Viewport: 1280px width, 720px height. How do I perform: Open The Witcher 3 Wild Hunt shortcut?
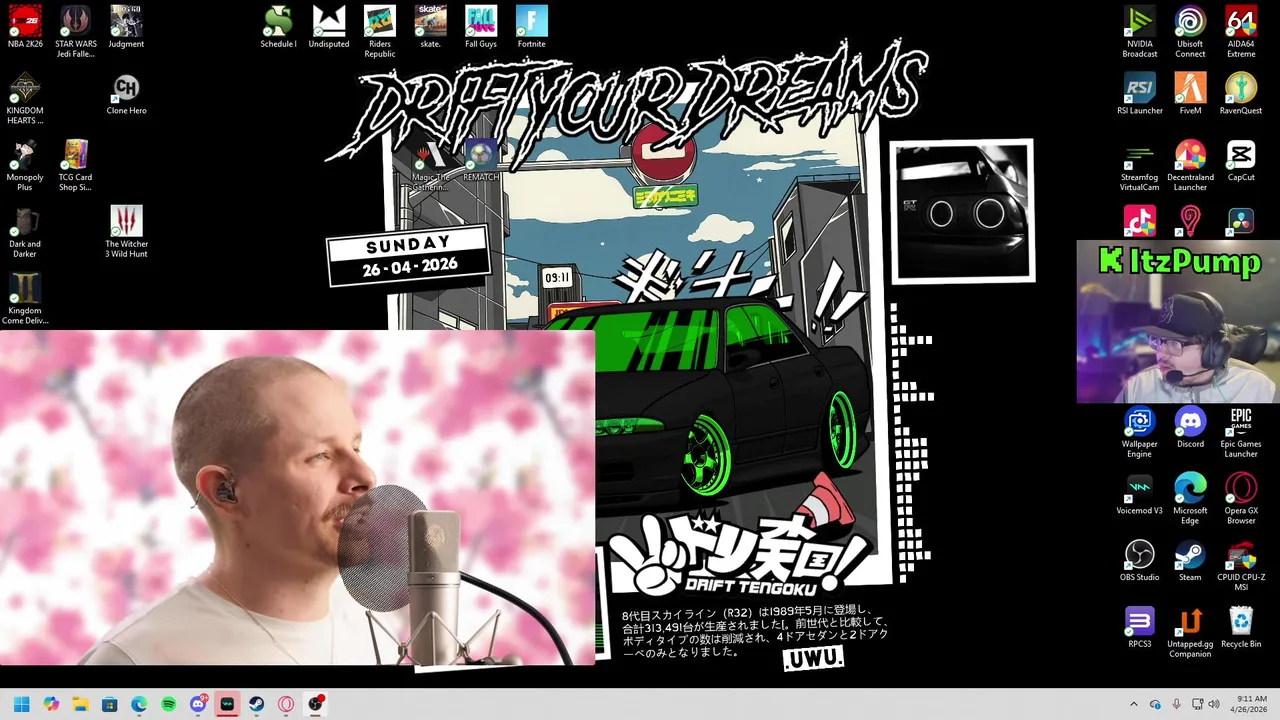coord(126,232)
